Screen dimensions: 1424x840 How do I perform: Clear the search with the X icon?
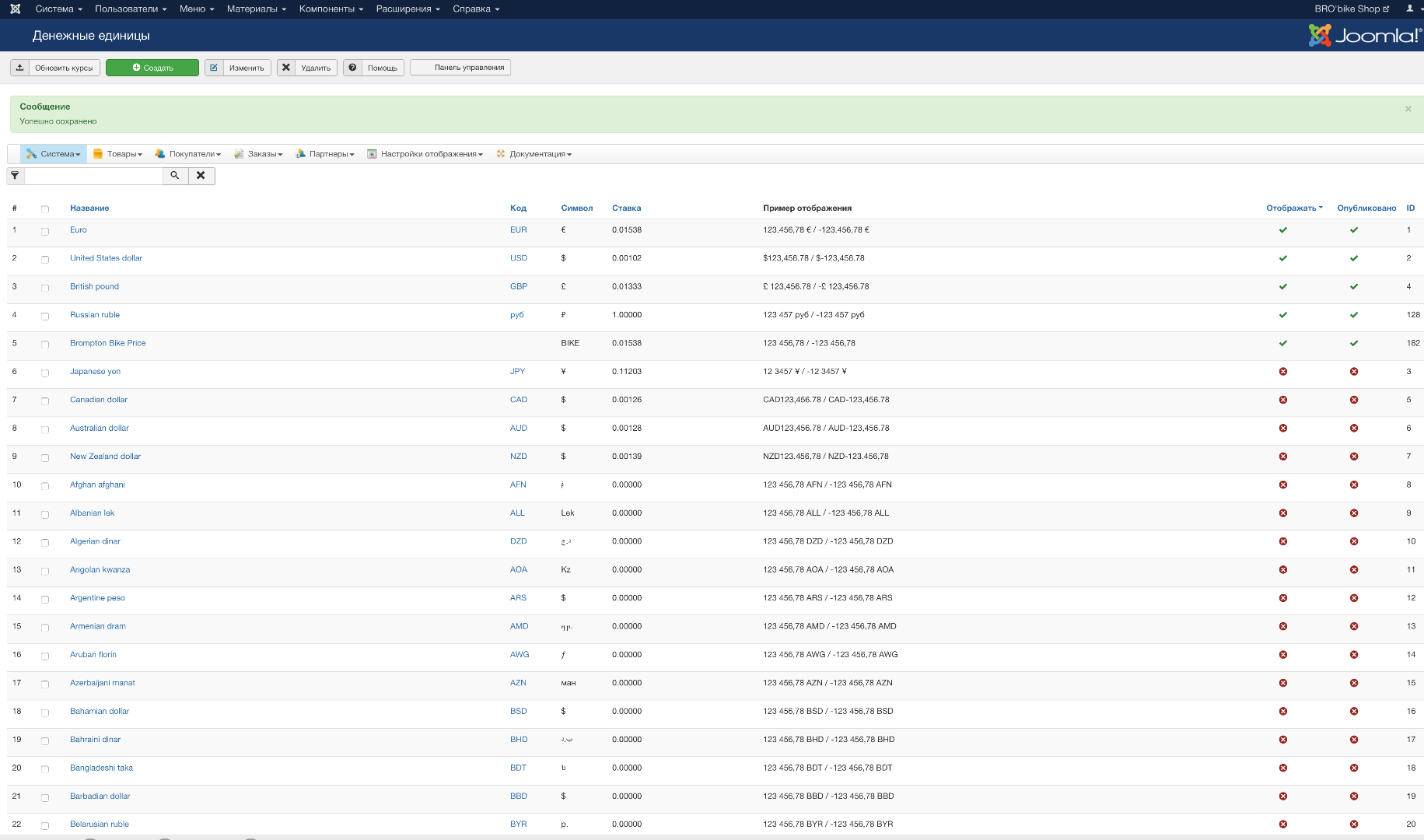click(201, 176)
